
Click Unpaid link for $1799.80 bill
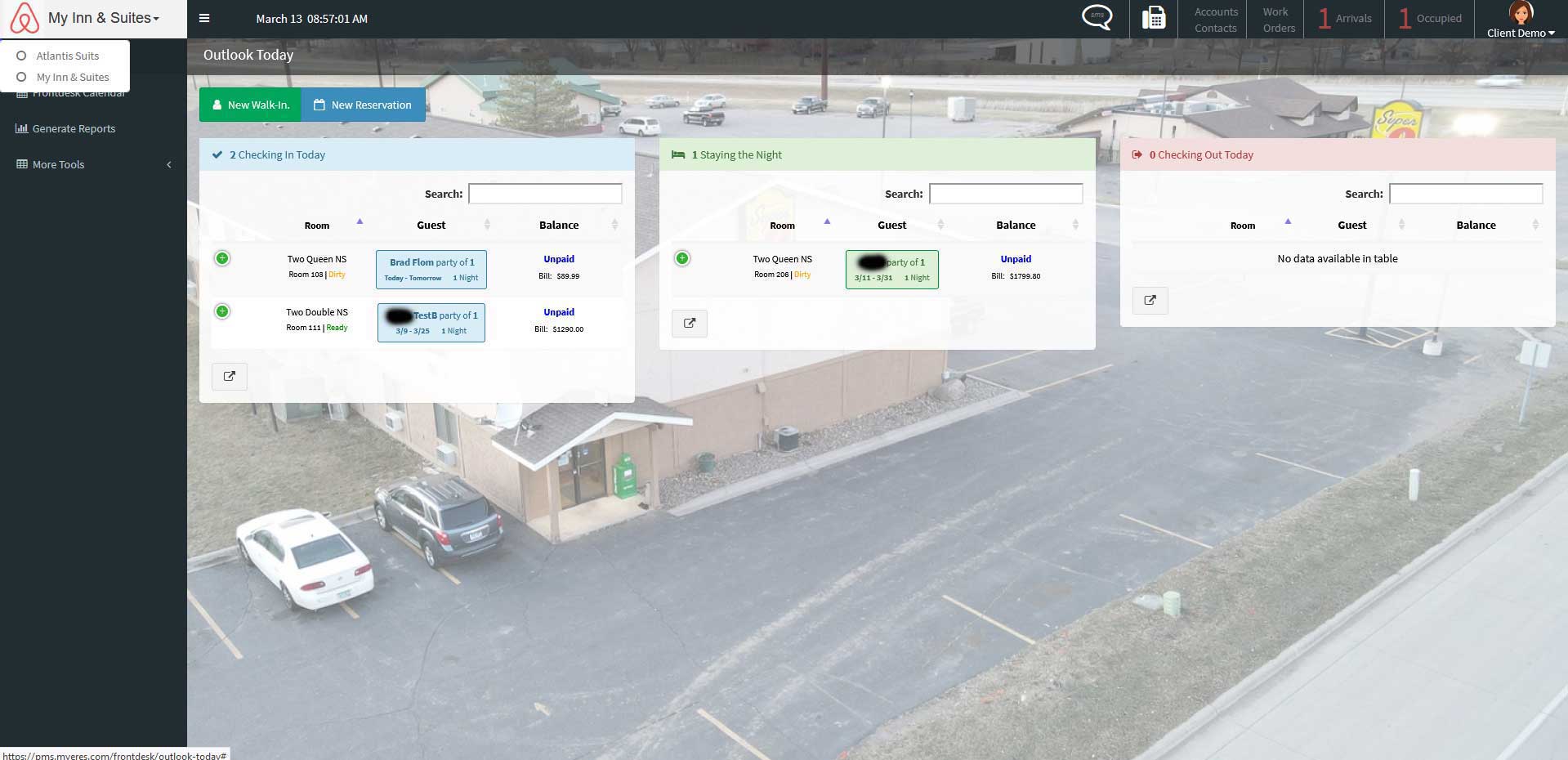click(1016, 259)
